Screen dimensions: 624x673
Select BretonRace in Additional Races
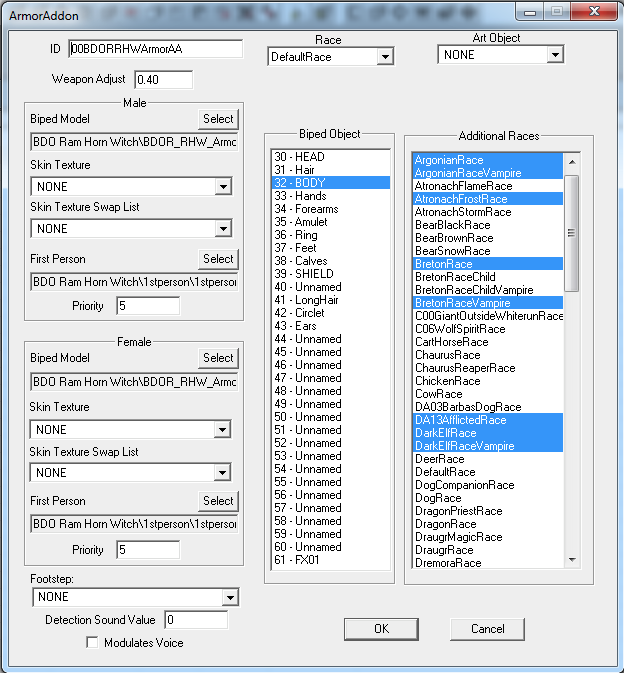(488, 264)
